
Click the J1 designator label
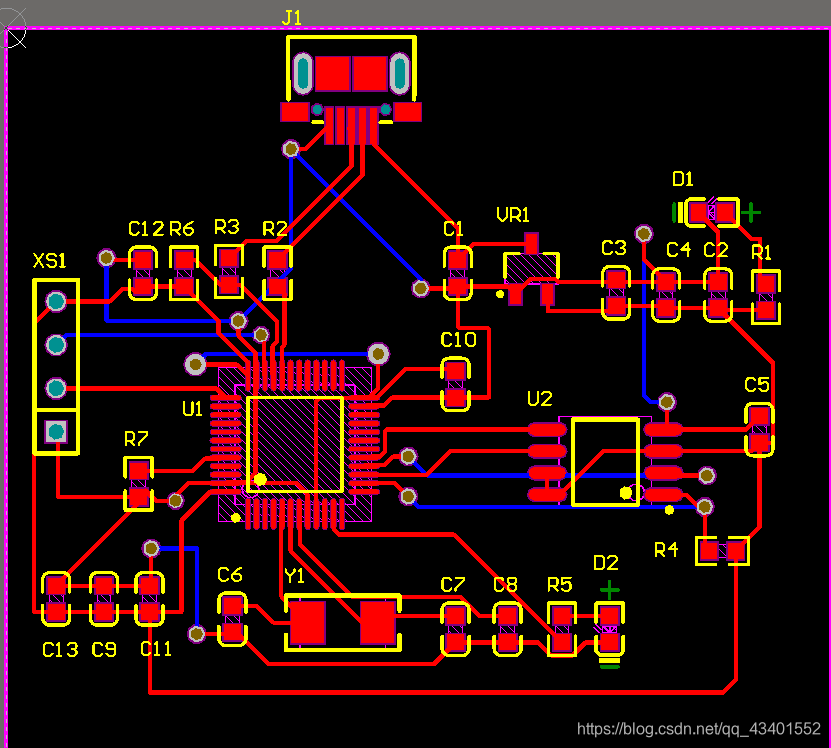[291, 17]
